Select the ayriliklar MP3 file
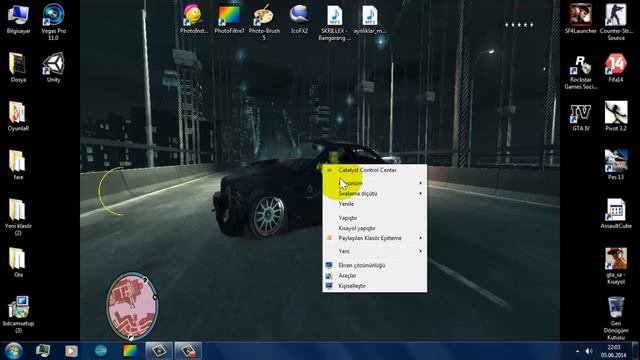Image resolution: width=640 pixels, height=360 pixels. click(370, 19)
